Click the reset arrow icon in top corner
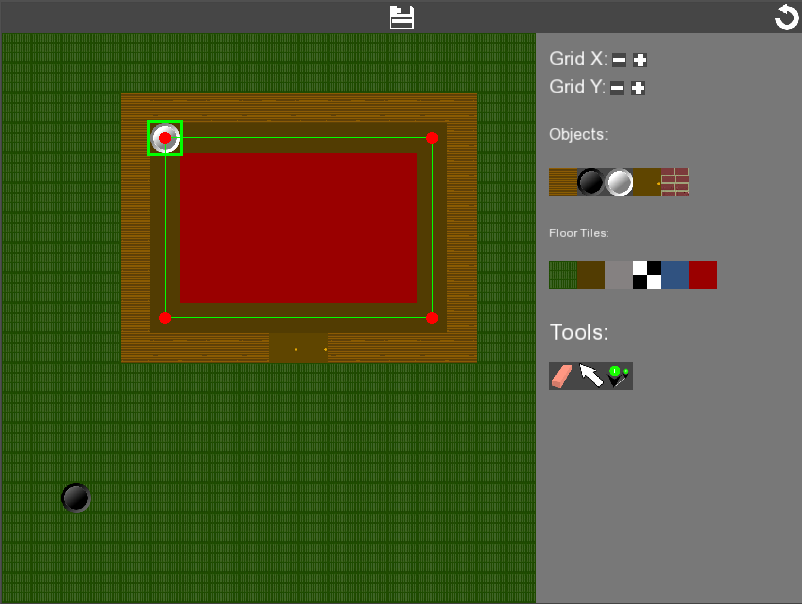The width and height of the screenshot is (802, 604). coord(786,17)
